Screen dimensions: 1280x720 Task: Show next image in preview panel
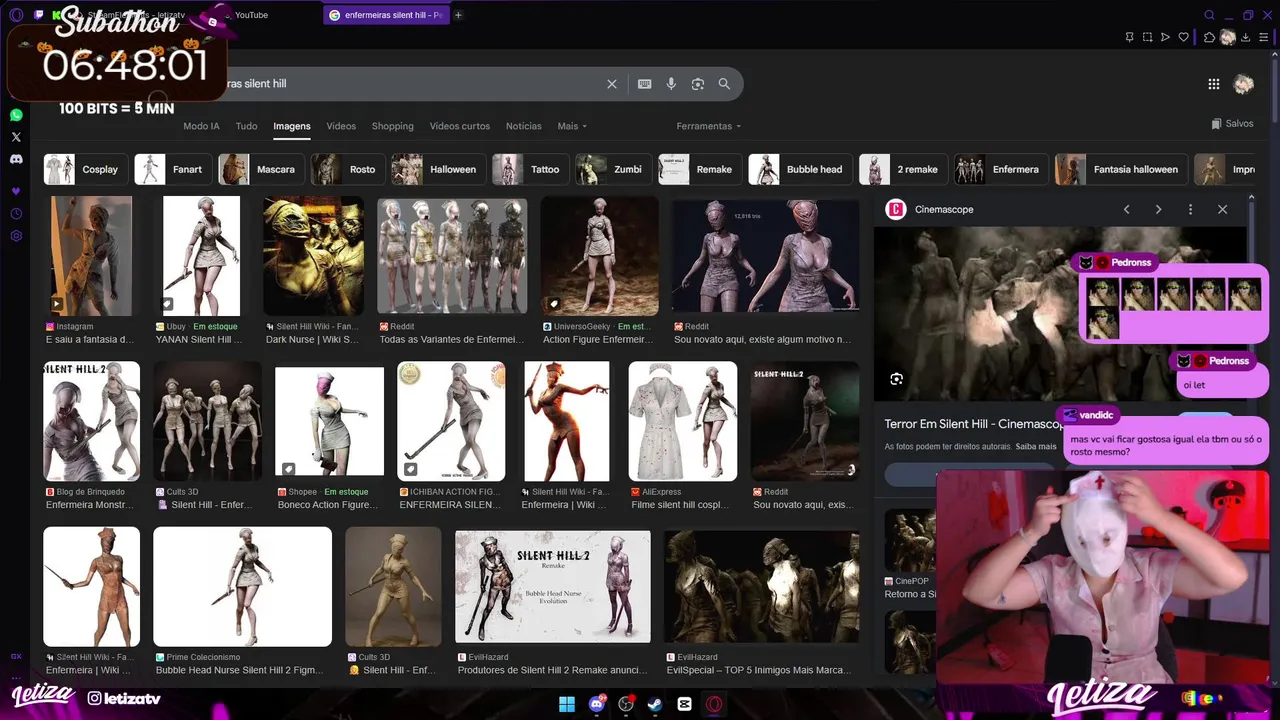coord(1158,209)
